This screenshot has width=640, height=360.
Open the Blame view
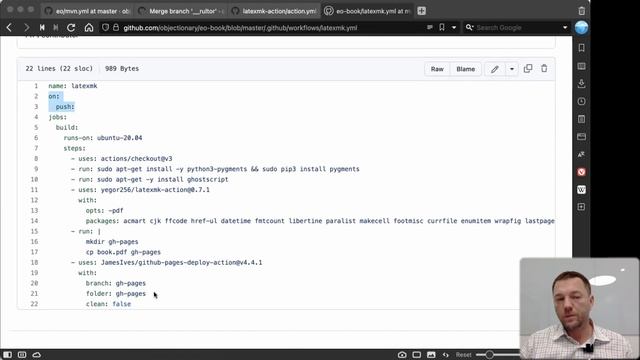click(x=465, y=69)
